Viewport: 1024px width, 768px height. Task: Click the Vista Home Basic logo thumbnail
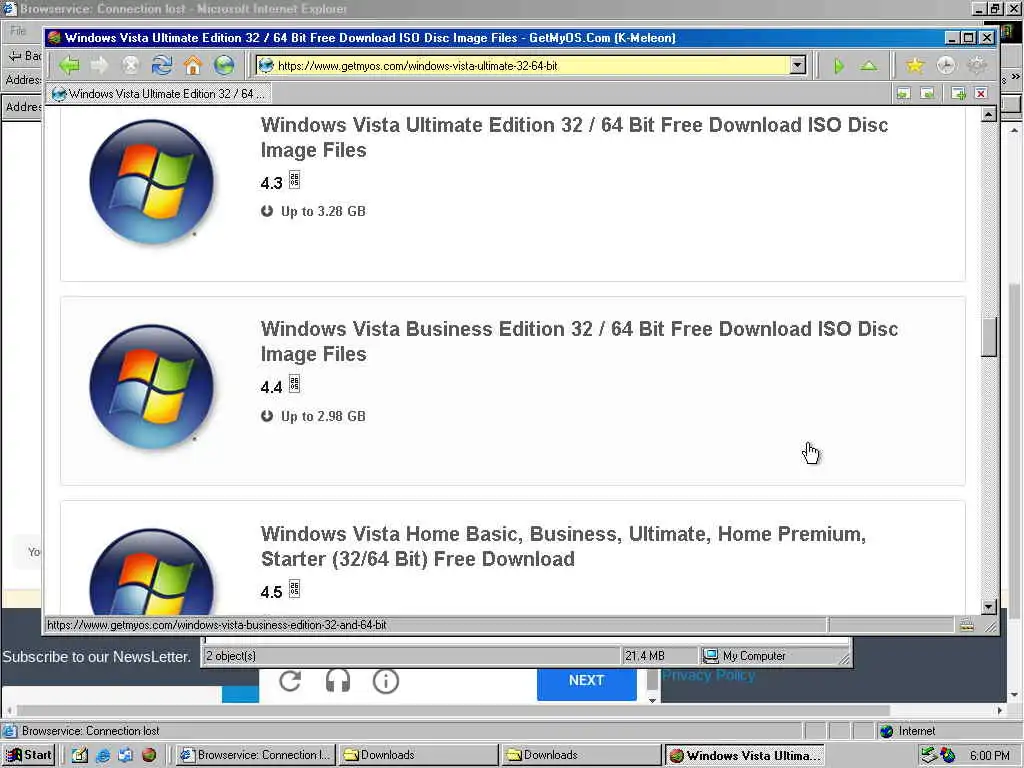click(152, 571)
